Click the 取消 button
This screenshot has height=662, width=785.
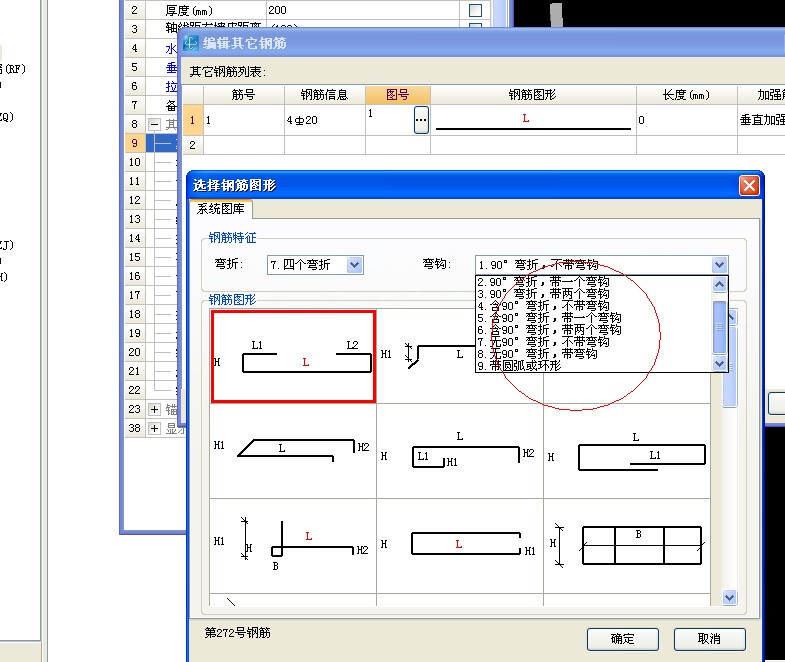[x=709, y=639]
